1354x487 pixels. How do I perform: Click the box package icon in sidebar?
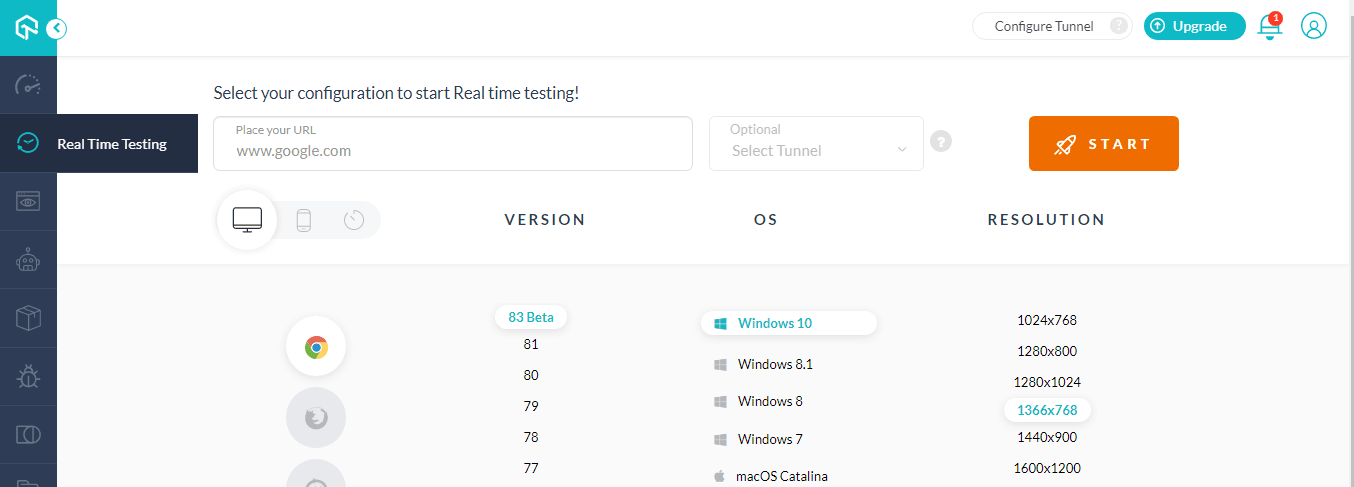point(28,318)
